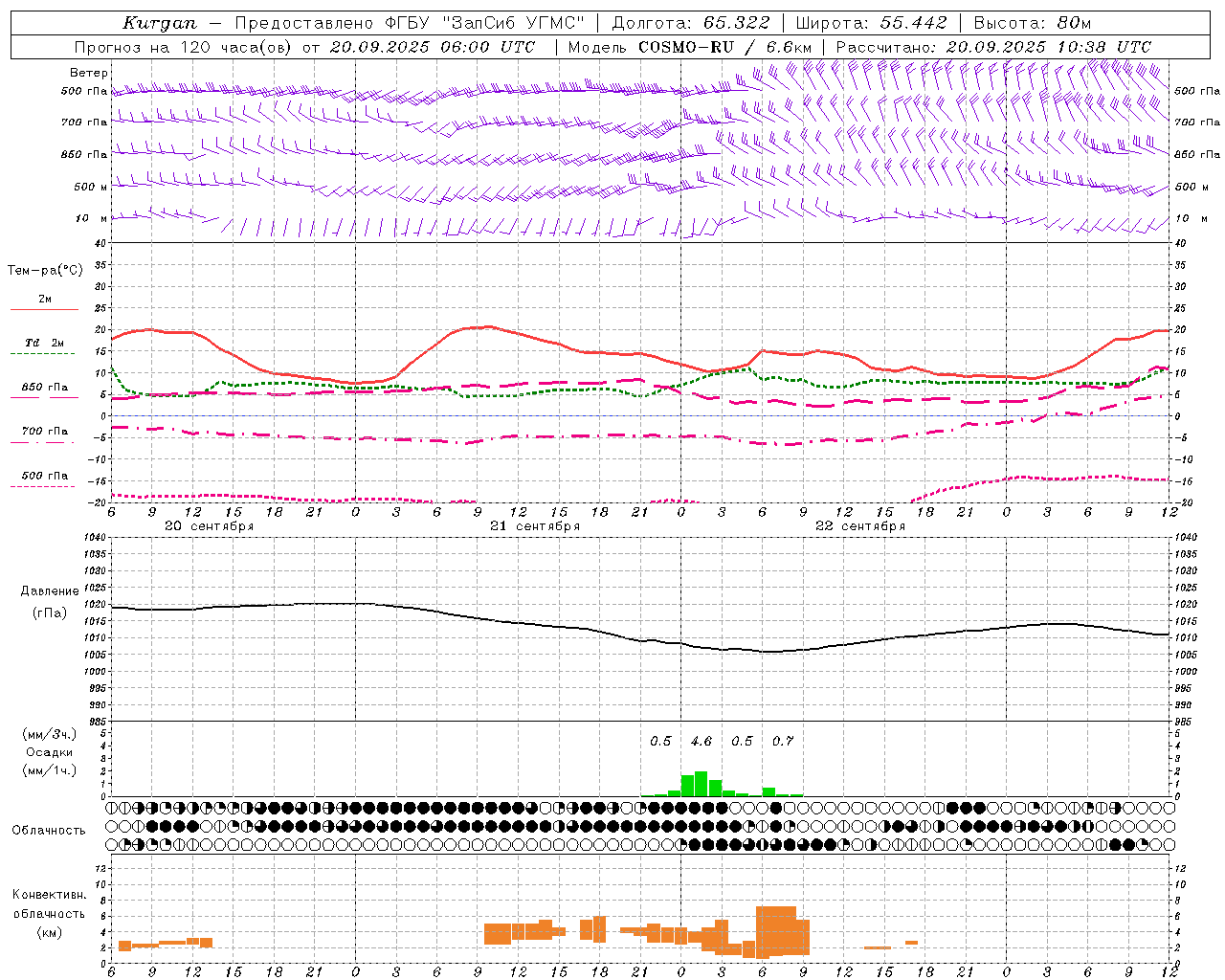Click the Давление panel label

coord(50,591)
